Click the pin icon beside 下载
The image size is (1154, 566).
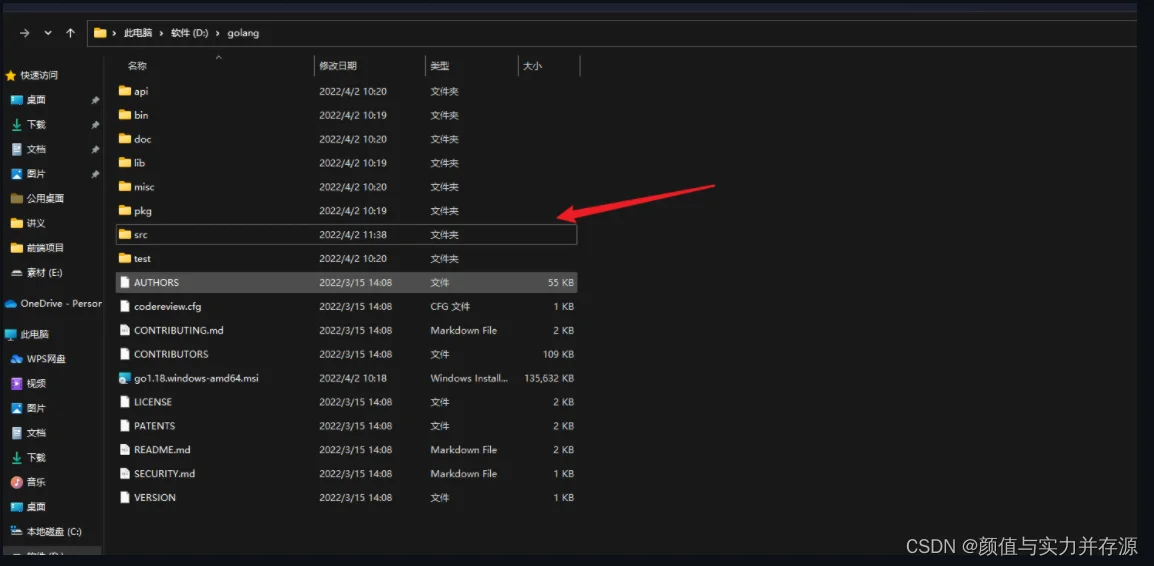pyautogui.click(x=95, y=125)
